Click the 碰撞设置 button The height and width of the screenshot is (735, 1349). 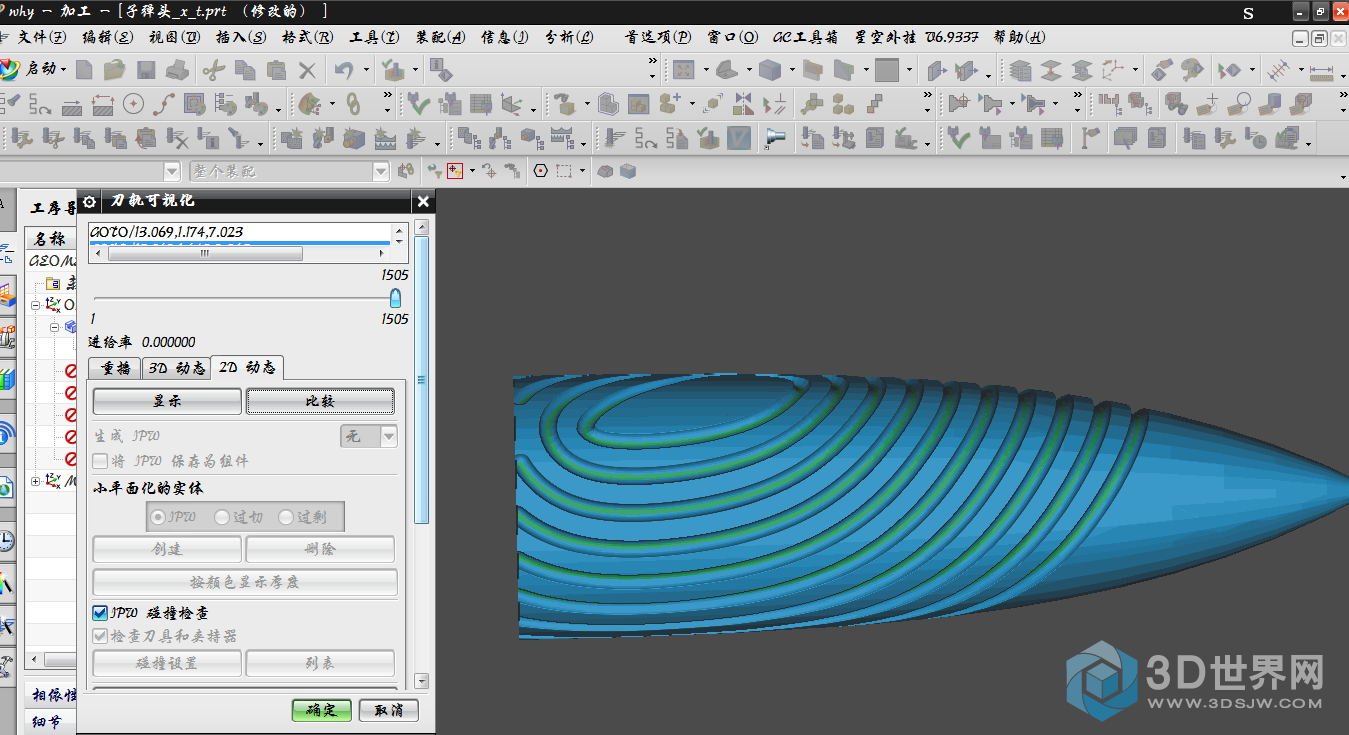(x=167, y=663)
